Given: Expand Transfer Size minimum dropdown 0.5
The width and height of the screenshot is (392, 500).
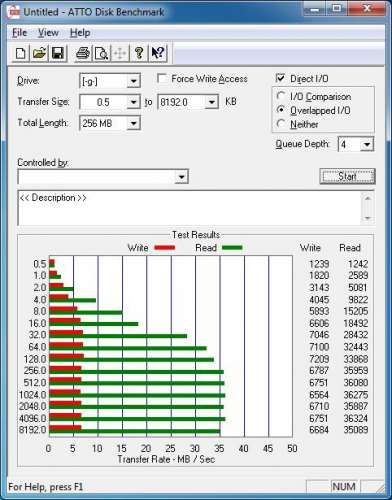Looking at the screenshot, I should pos(133,102).
